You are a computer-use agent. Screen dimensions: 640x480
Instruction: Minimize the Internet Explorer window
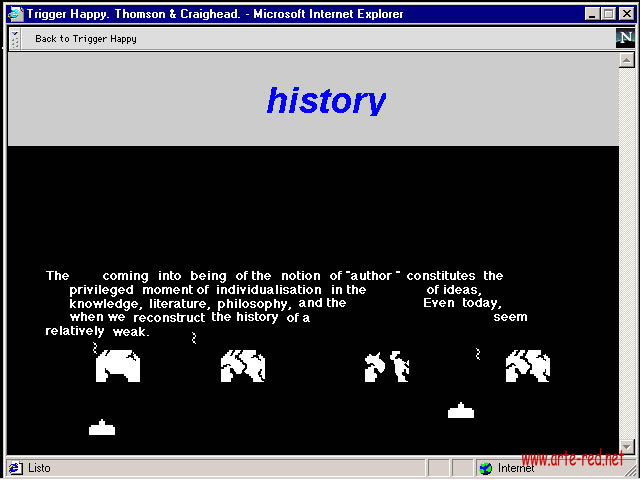click(591, 14)
